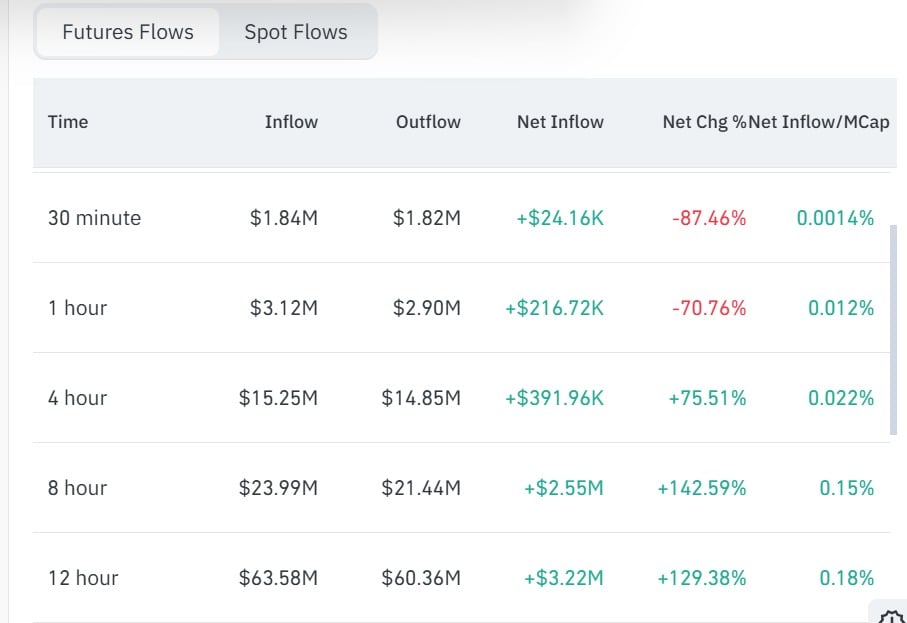The width and height of the screenshot is (907, 623).
Task: Click the +$2.55M net inflow value
Action: click(x=563, y=488)
